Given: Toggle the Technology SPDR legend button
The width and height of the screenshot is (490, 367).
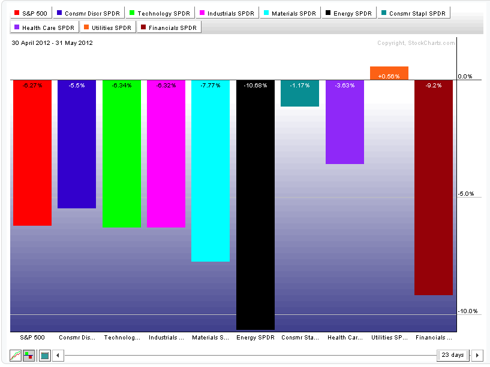Looking at the screenshot, I should tap(160, 13).
